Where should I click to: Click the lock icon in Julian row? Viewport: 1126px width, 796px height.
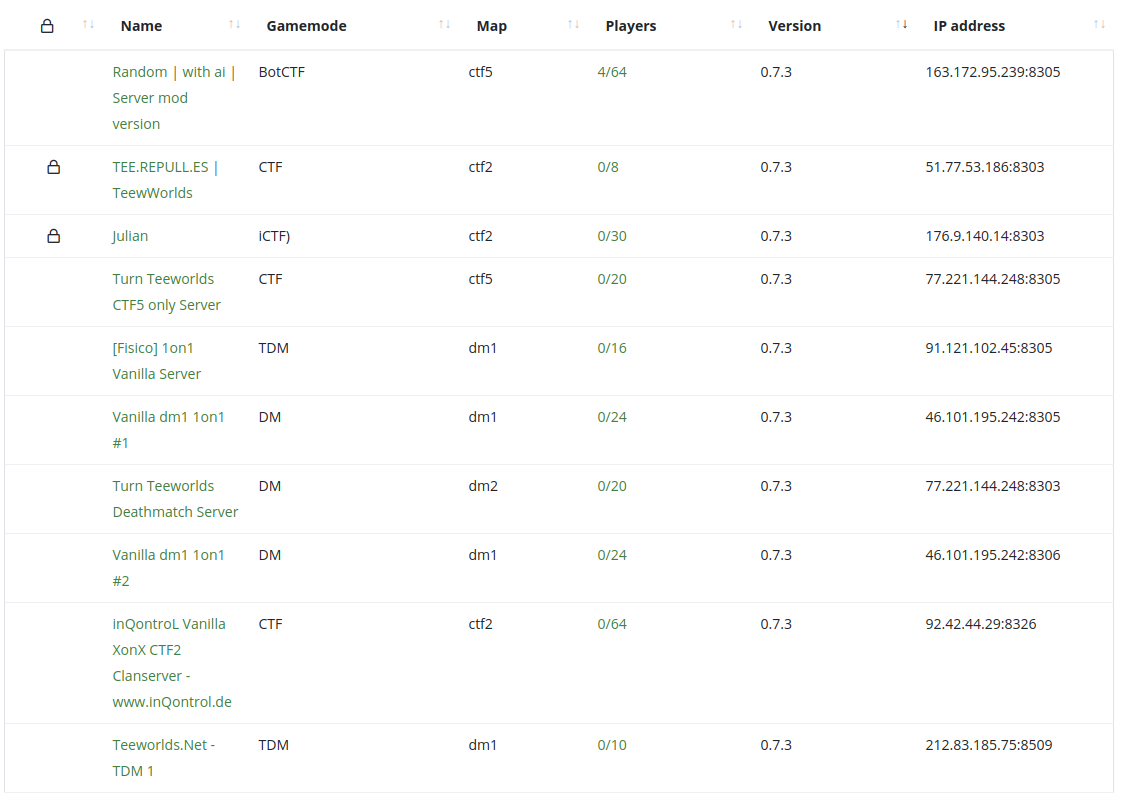54,236
